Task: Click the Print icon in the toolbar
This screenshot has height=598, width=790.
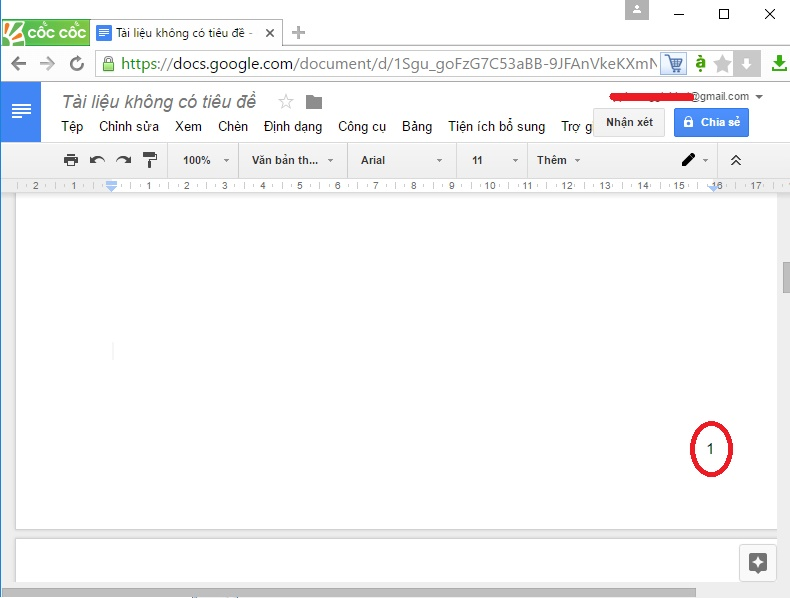Action: pos(71,160)
